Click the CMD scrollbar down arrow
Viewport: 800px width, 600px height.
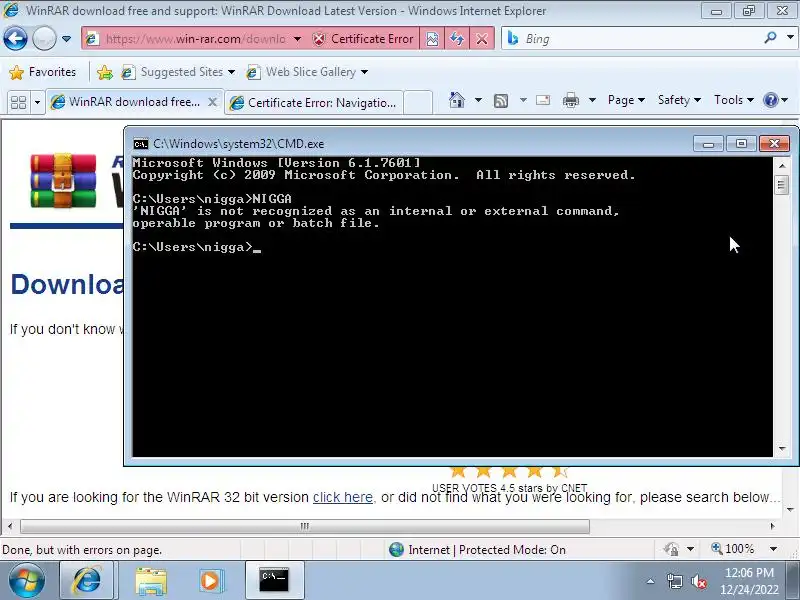[782, 449]
